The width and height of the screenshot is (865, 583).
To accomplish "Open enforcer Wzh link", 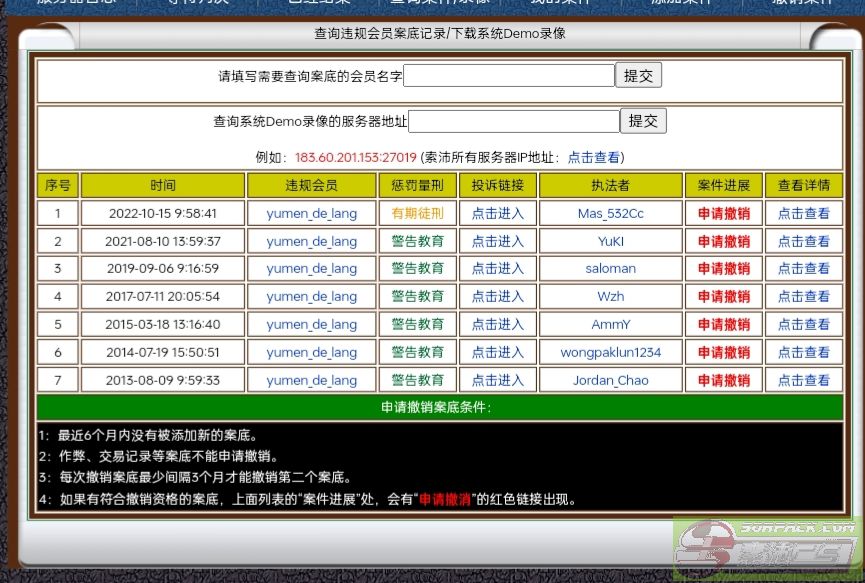I will pyautogui.click(x=610, y=297).
